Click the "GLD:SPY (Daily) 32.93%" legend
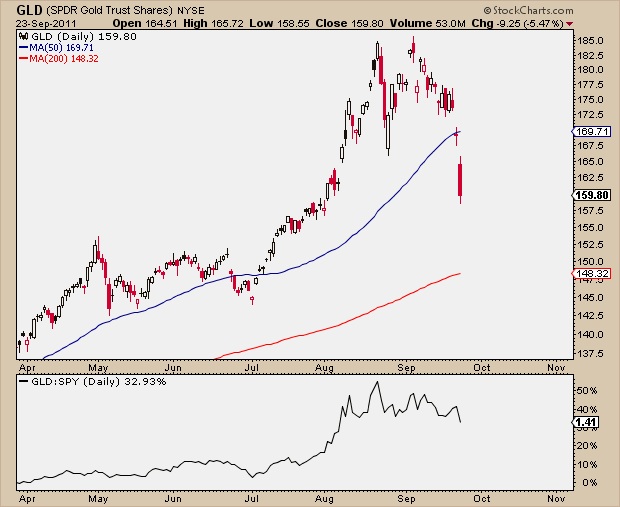The height and width of the screenshot is (507, 620). tap(93, 382)
